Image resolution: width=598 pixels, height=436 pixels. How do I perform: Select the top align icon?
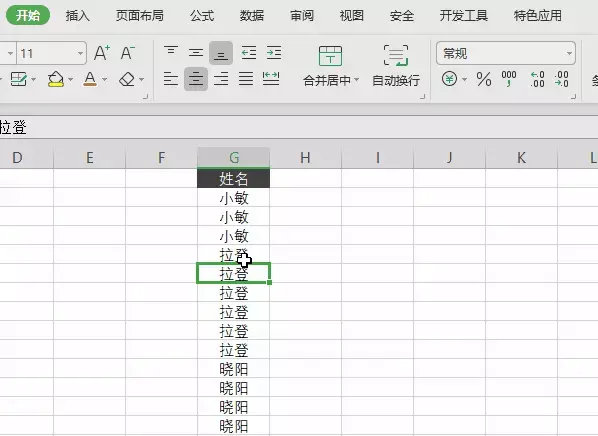(171, 52)
